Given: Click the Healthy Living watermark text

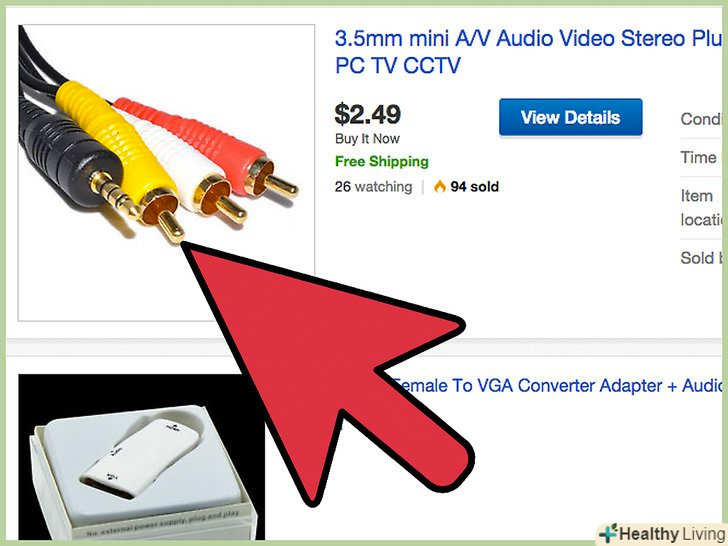Looking at the screenshot, I should click(x=671, y=534).
